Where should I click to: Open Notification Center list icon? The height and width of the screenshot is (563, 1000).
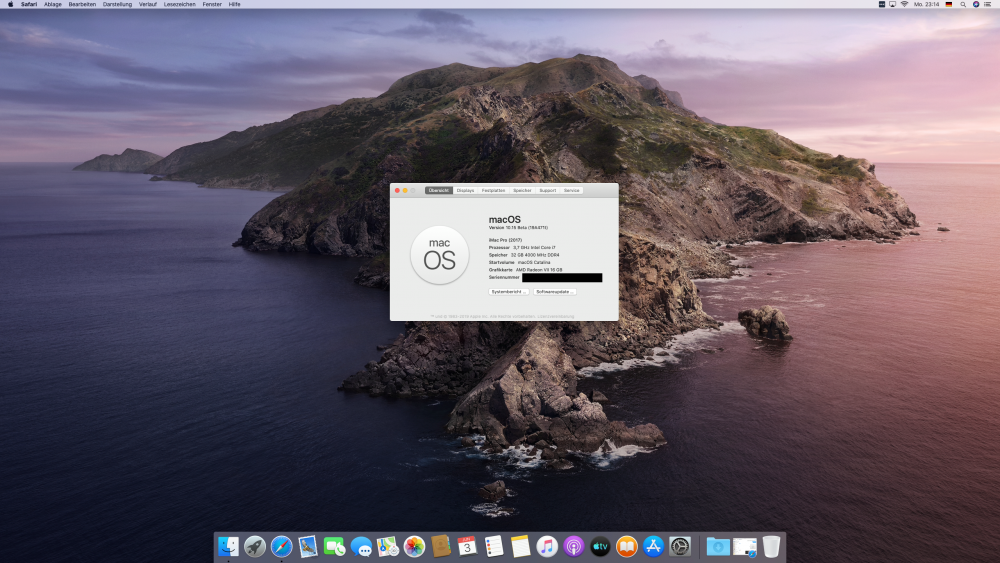[x=988, y=4]
